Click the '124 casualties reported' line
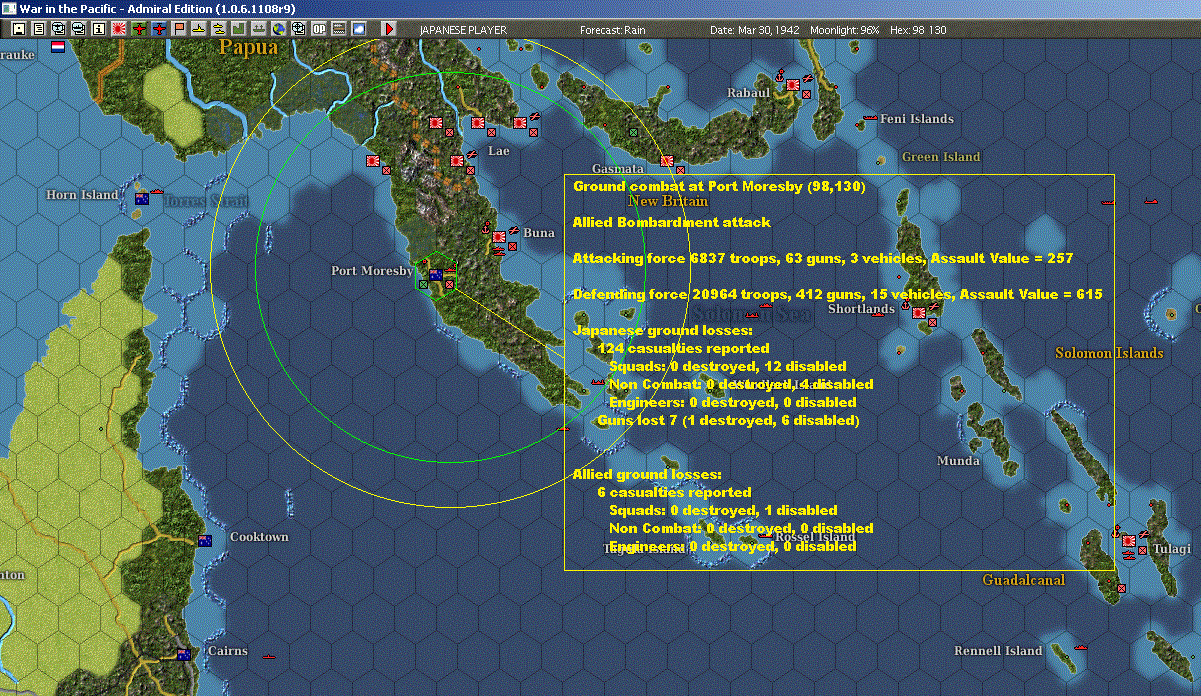This screenshot has height=696, width=1201. pos(683,348)
